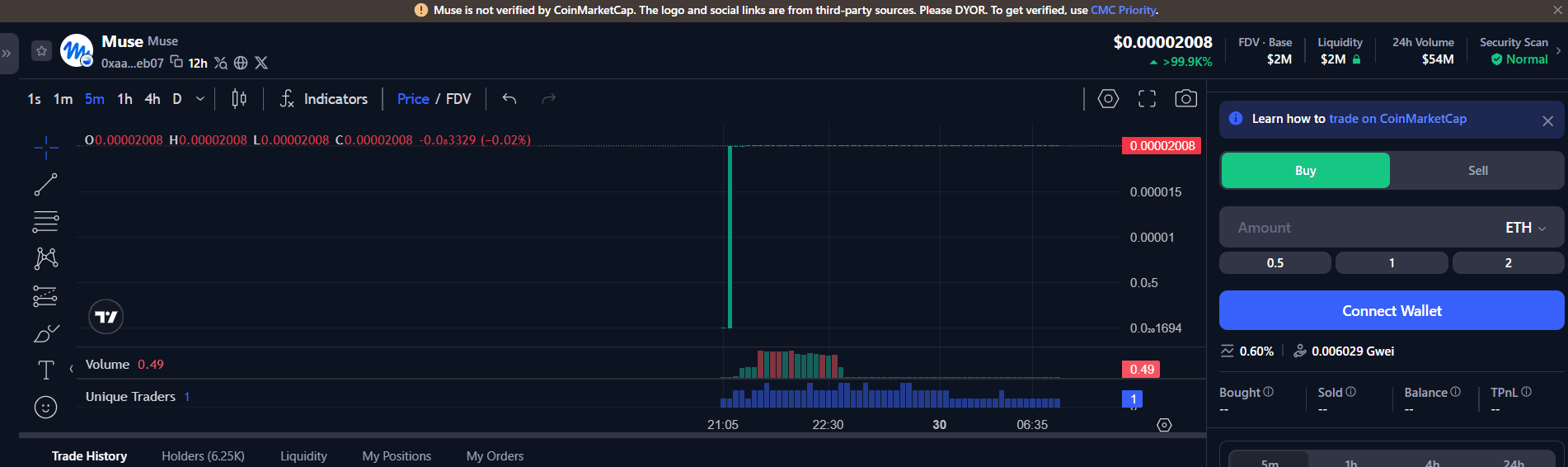Image resolution: width=1568 pixels, height=467 pixels.
Task: Click the Muse token logo
Action: tap(77, 51)
